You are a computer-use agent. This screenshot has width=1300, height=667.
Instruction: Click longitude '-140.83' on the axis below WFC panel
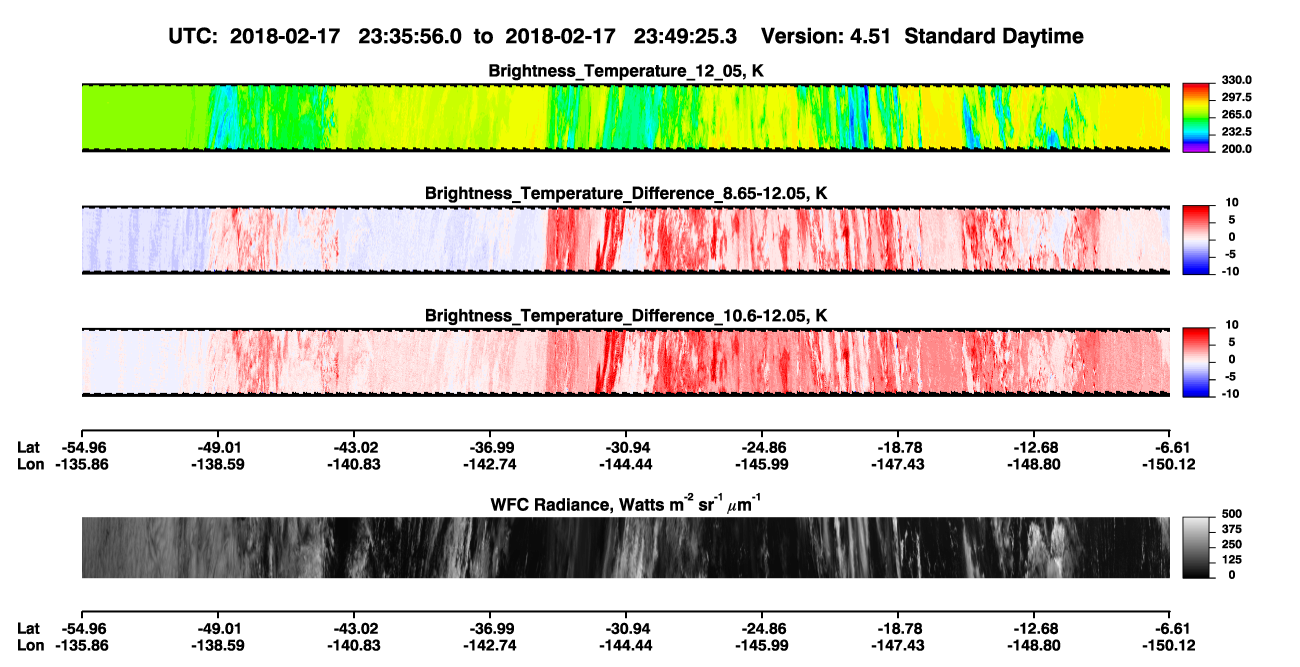click(x=353, y=645)
